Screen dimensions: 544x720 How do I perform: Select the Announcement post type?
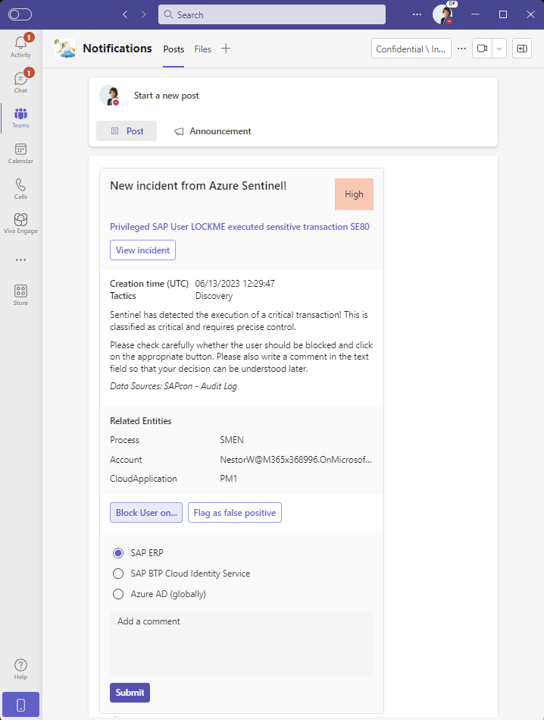213,131
